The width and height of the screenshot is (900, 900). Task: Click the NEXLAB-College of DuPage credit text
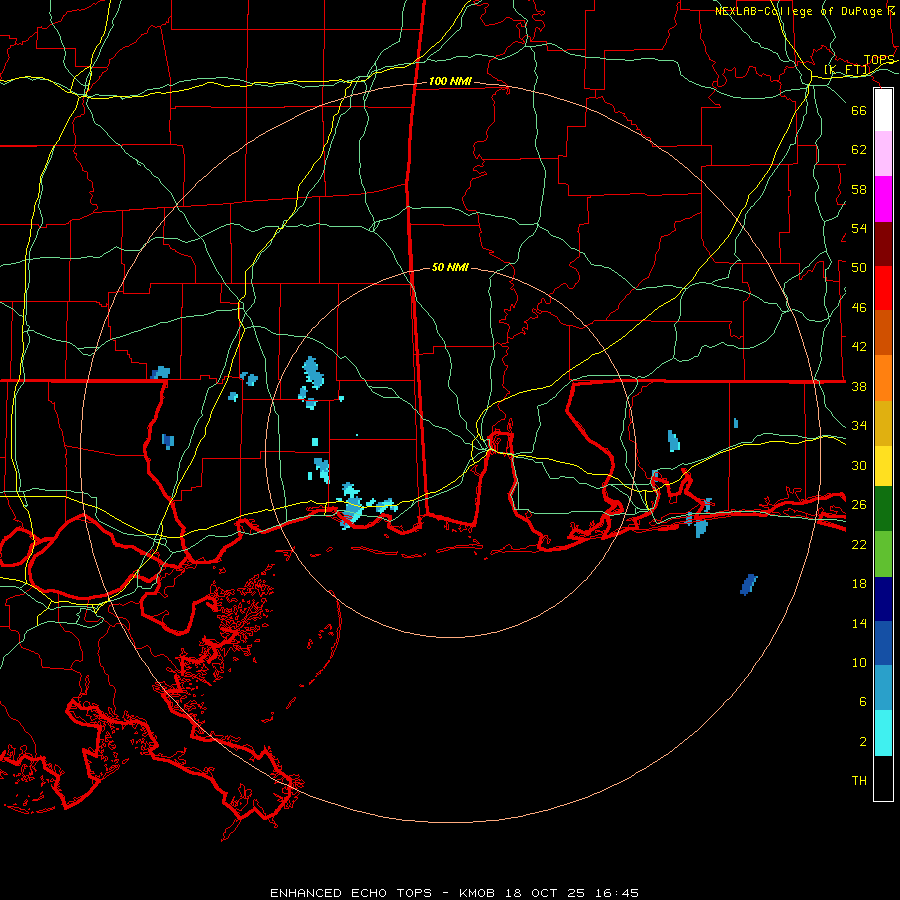pyautogui.click(x=804, y=11)
